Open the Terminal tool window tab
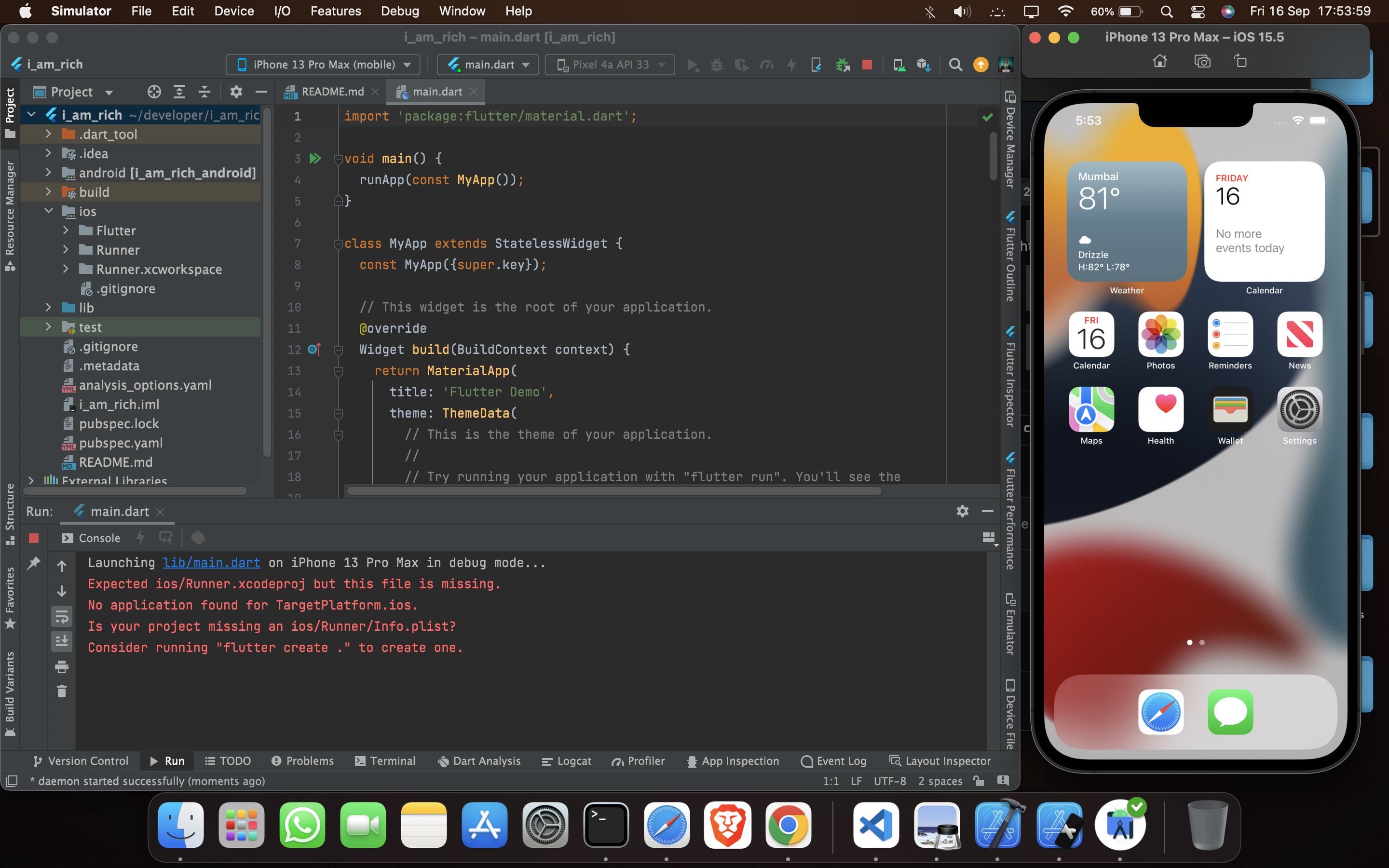Image resolution: width=1389 pixels, height=868 pixels. [384, 760]
